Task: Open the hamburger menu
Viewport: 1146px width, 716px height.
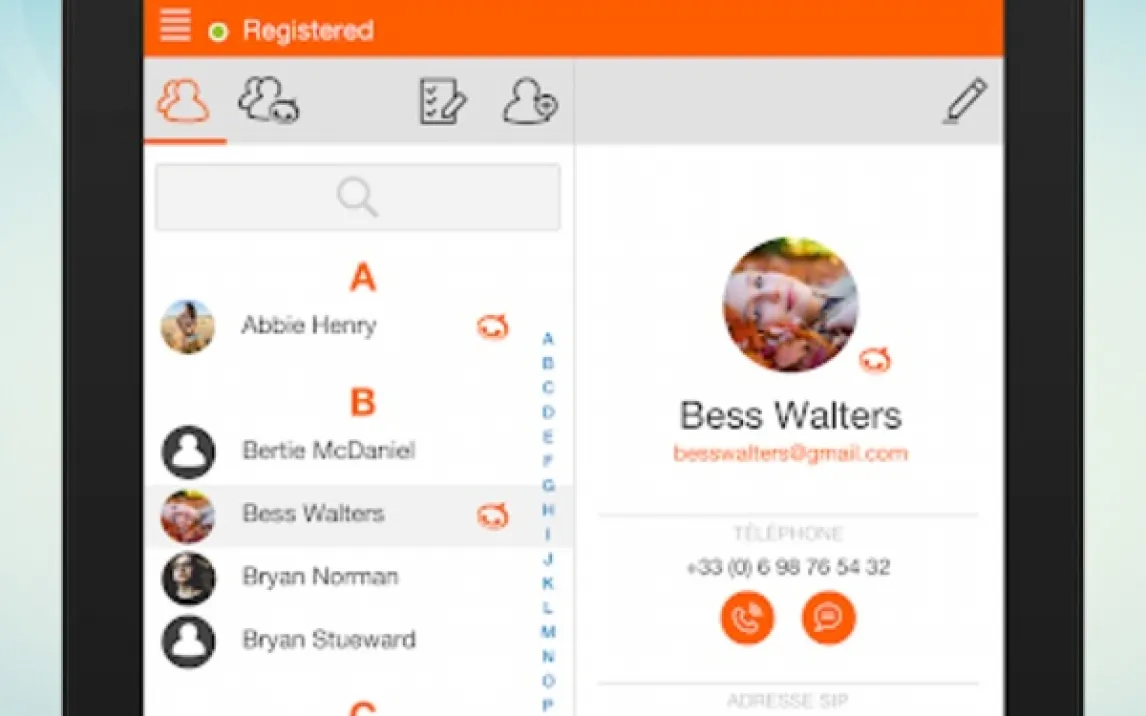Action: pos(175,27)
